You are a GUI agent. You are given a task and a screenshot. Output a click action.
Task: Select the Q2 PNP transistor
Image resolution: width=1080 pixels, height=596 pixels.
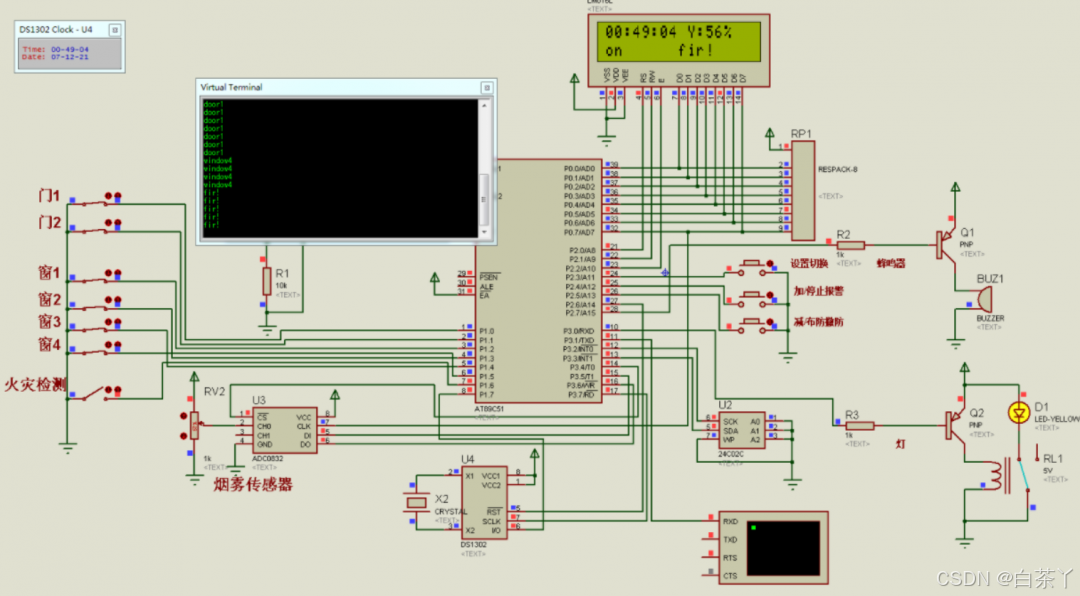[x=956, y=425]
